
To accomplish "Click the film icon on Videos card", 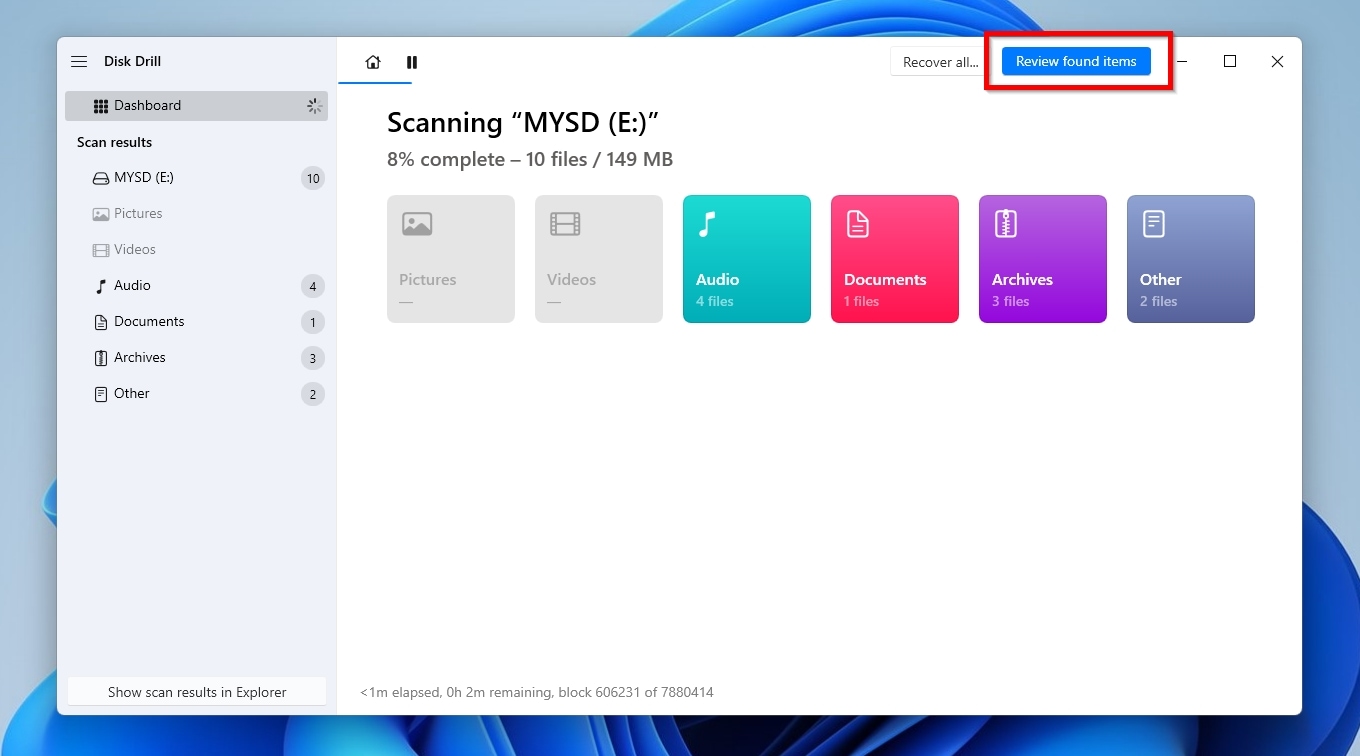I will click(565, 224).
